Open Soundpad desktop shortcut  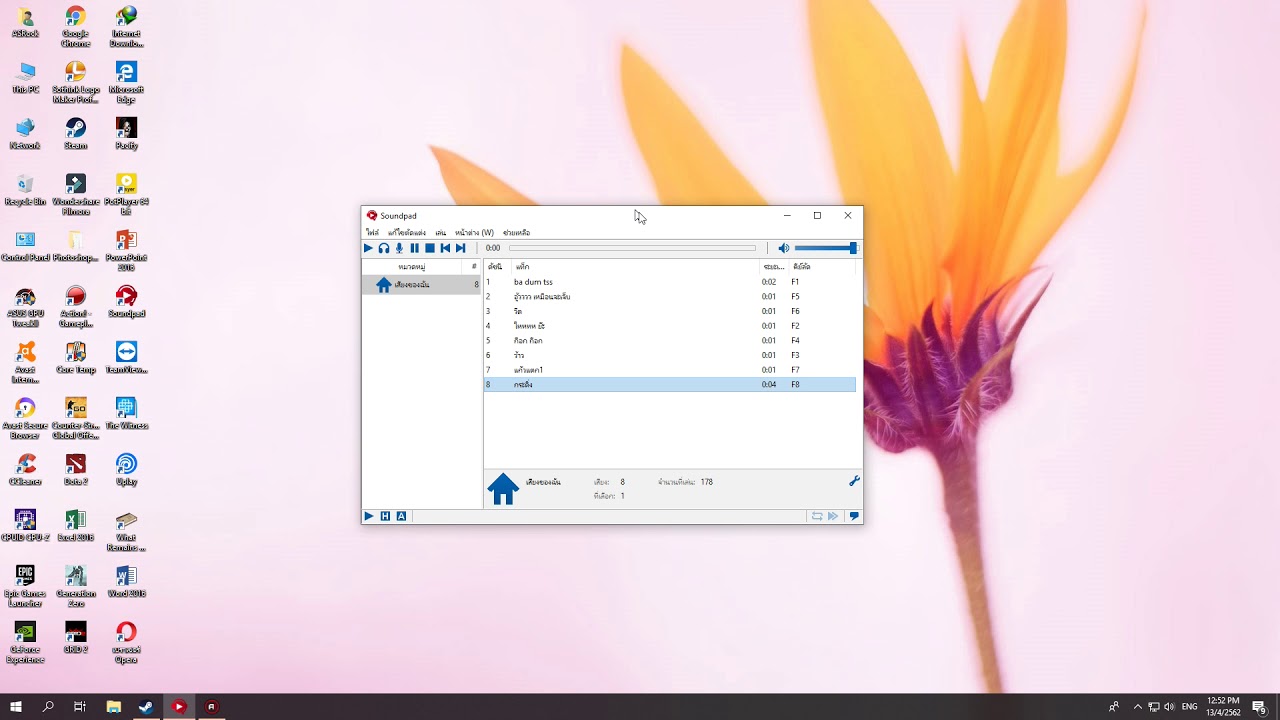tap(126, 302)
